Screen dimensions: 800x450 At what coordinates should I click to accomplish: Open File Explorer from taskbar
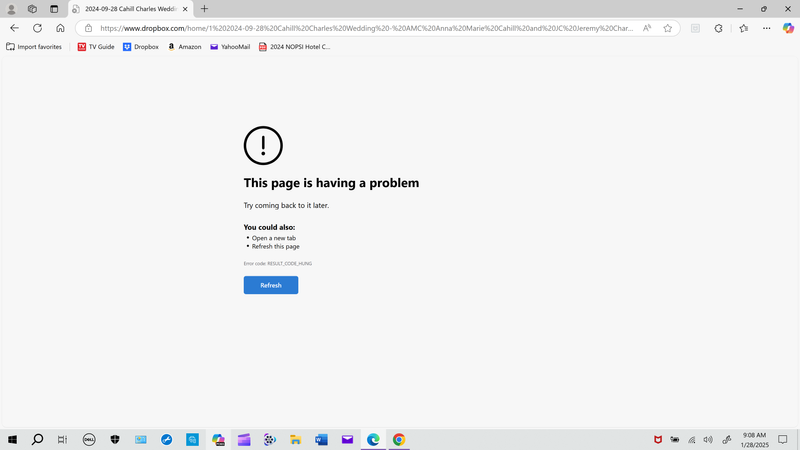tap(295, 439)
